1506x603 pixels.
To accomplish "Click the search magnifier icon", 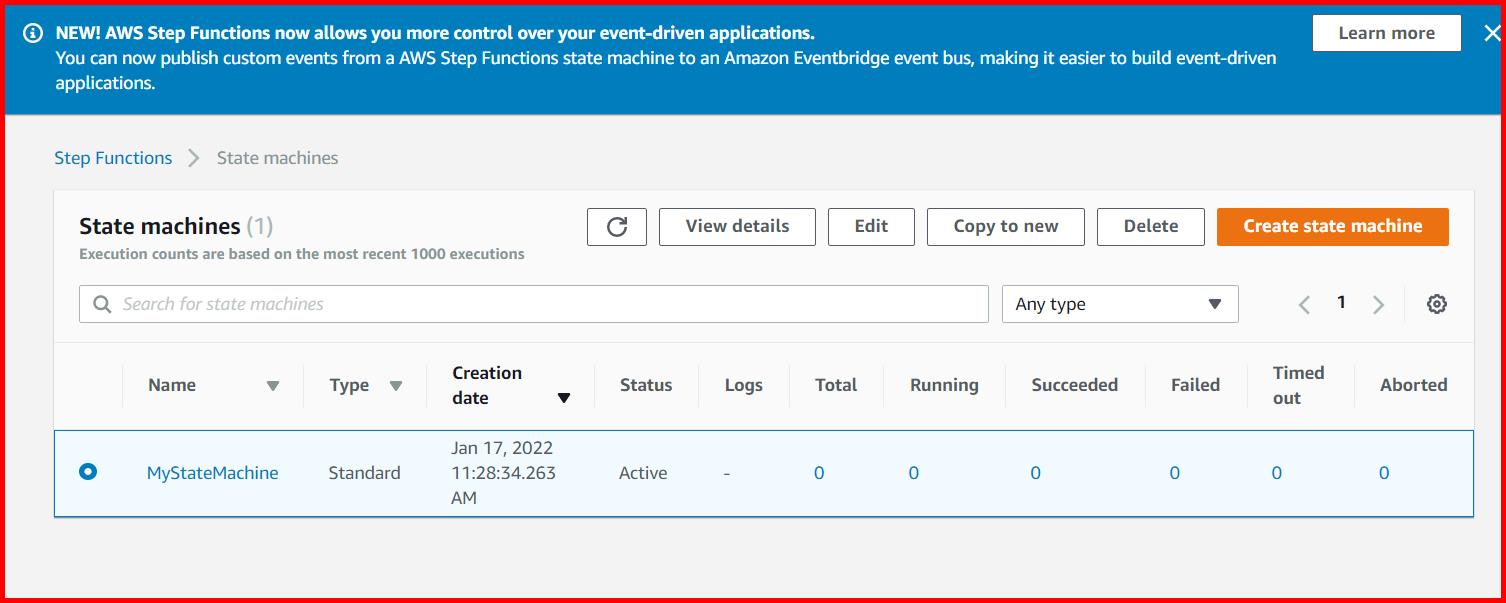I will tap(101, 303).
